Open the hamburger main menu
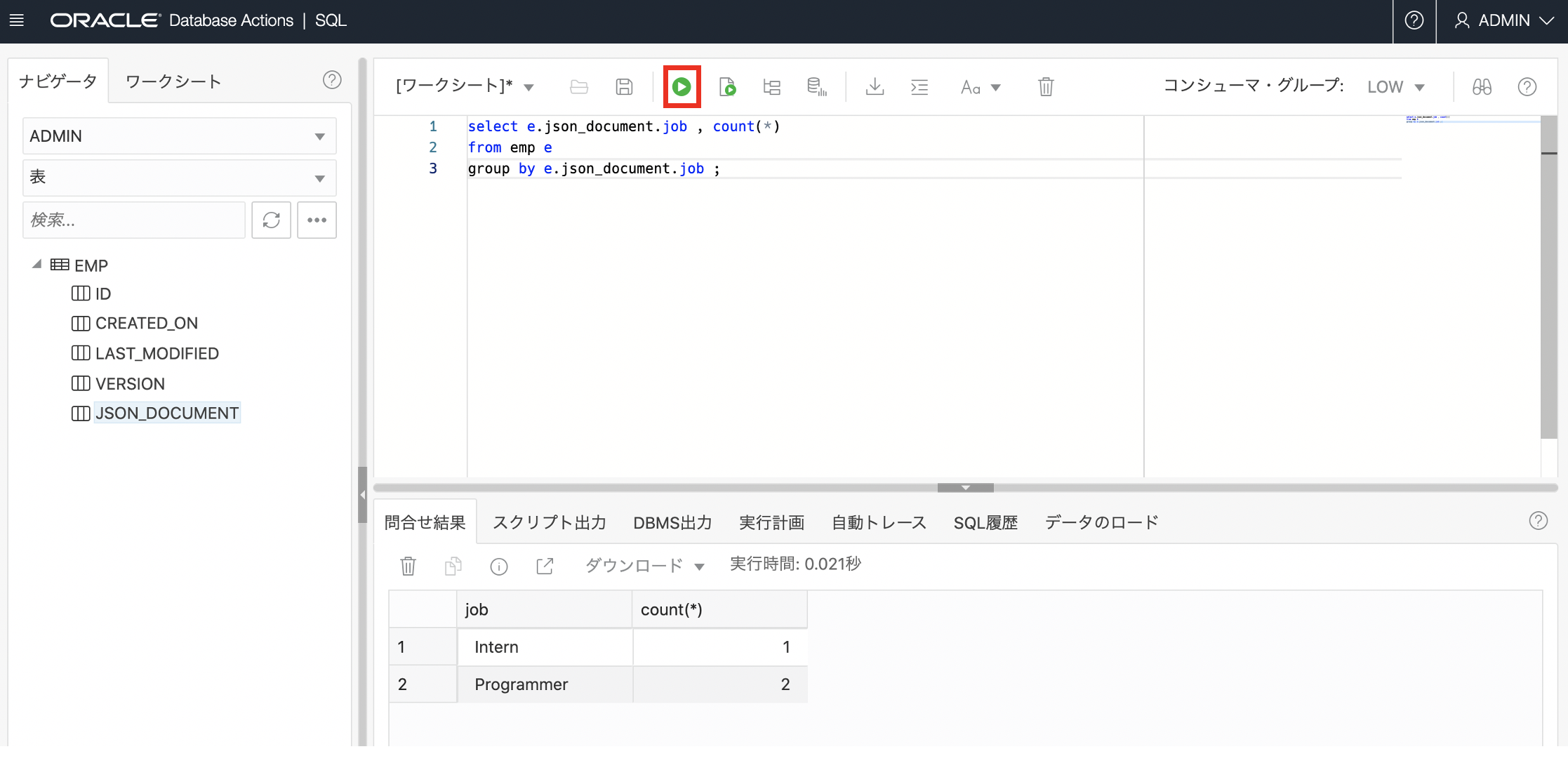The width and height of the screenshot is (1568, 775). (x=17, y=20)
